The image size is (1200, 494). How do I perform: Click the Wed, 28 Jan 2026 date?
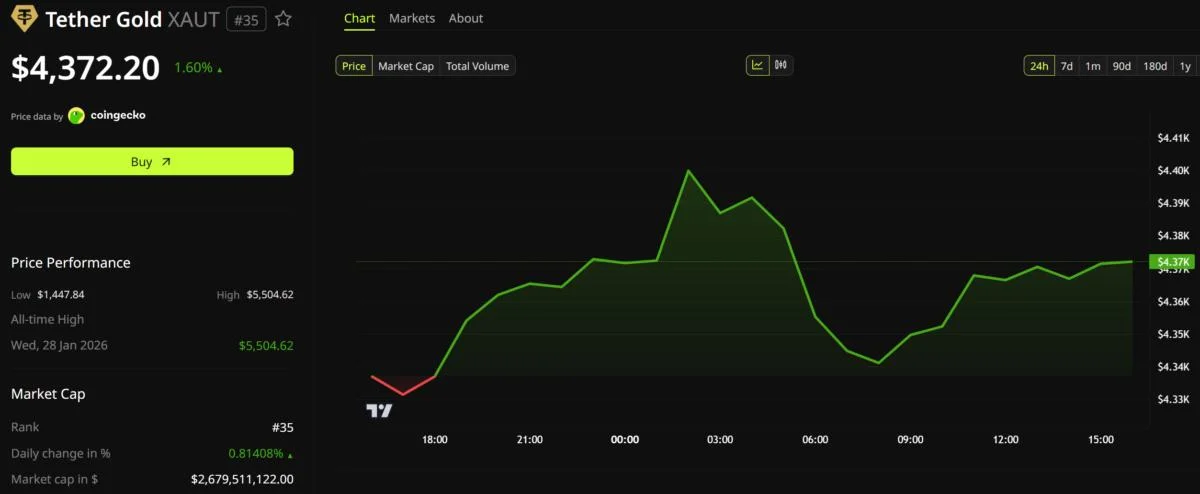tap(59, 345)
